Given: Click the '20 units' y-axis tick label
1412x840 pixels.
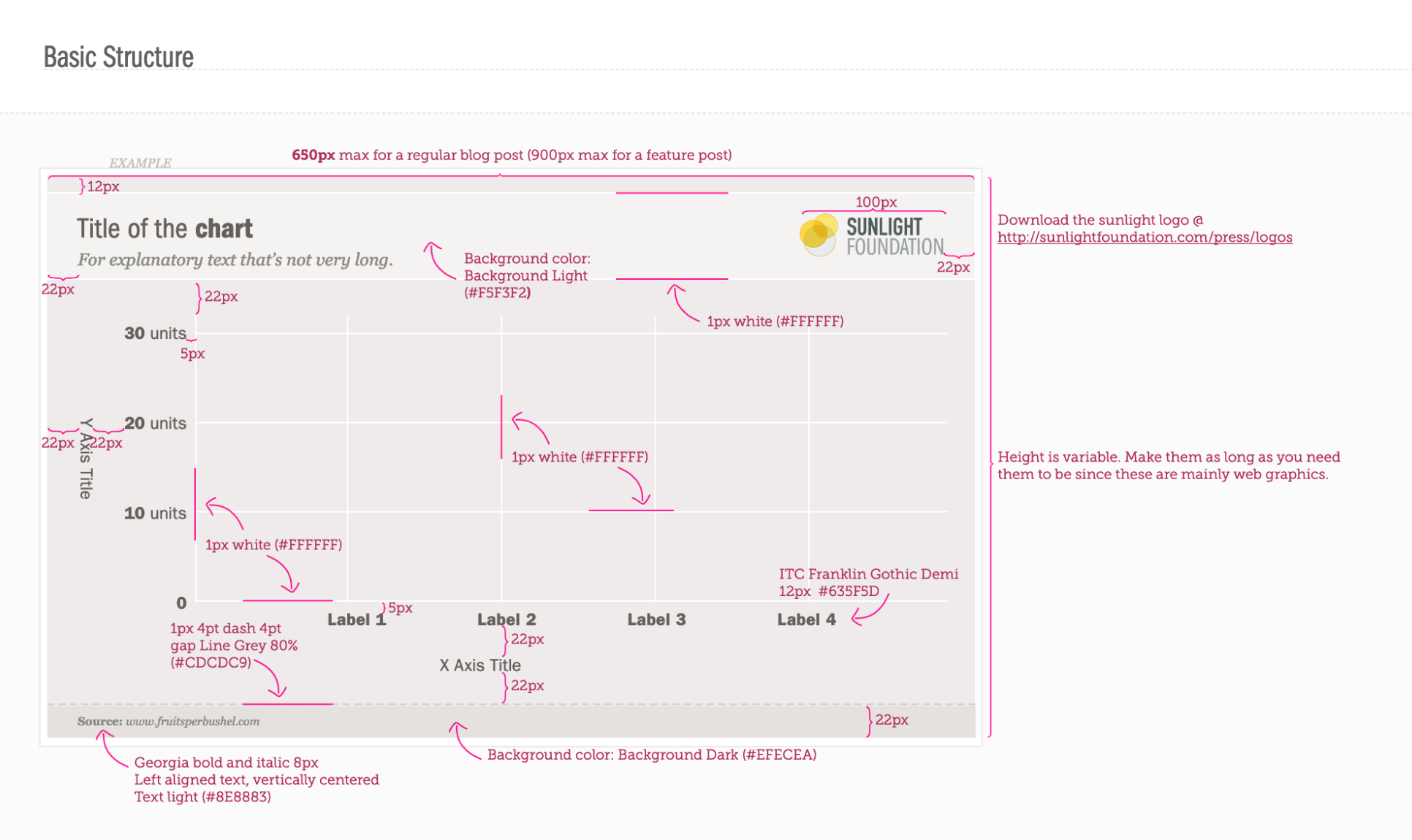Looking at the screenshot, I should coord(155,424).
